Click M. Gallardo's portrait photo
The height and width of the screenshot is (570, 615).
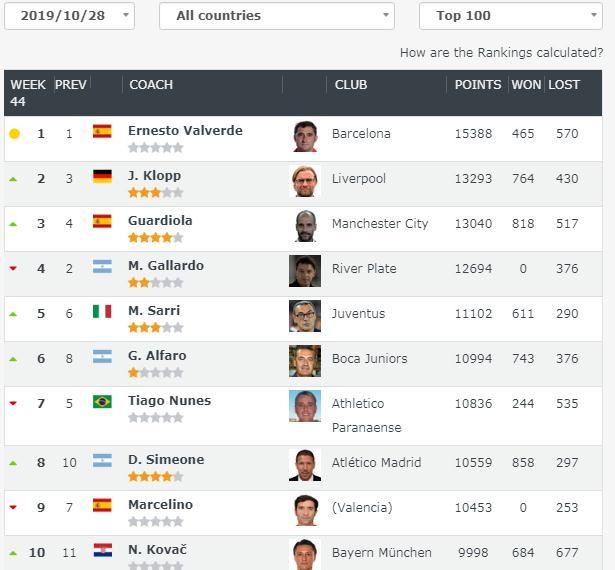click(305, 271)
